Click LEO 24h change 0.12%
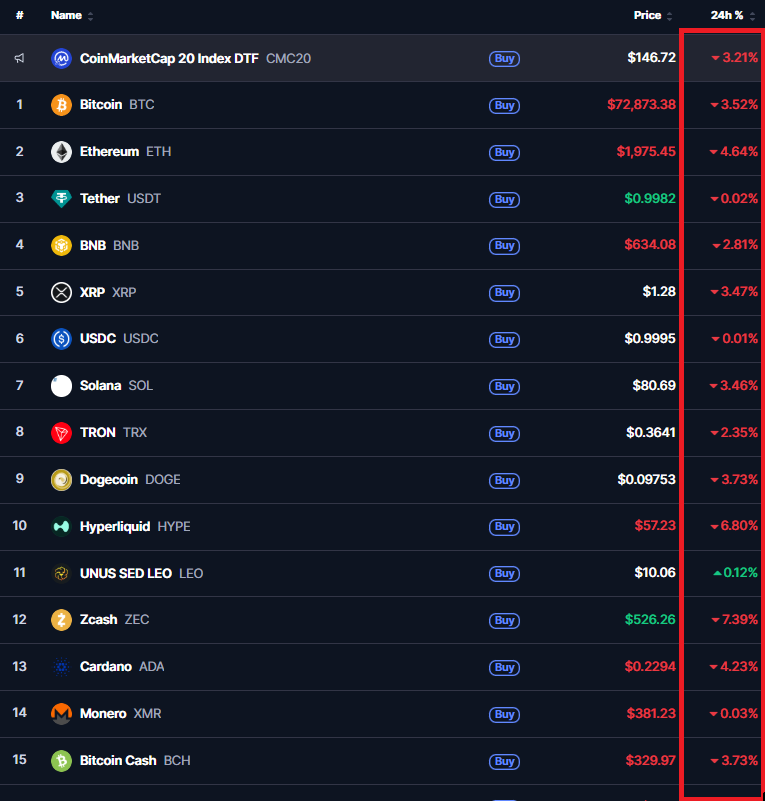The height and width of the screenshot is (801, 765). [x=735, y=573]
